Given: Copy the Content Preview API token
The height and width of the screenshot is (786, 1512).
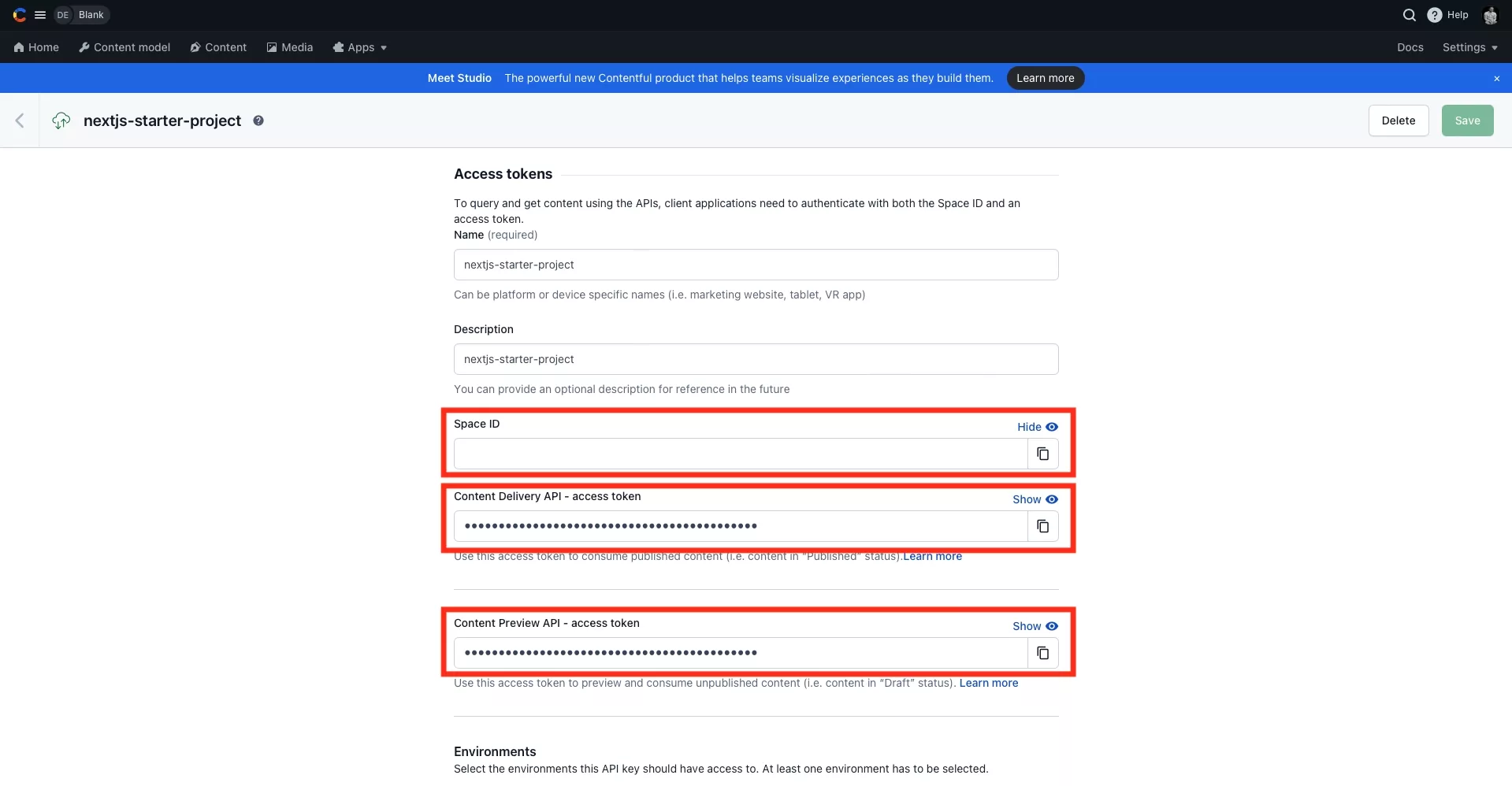Looking at the screenshot, I should 1042,653.
